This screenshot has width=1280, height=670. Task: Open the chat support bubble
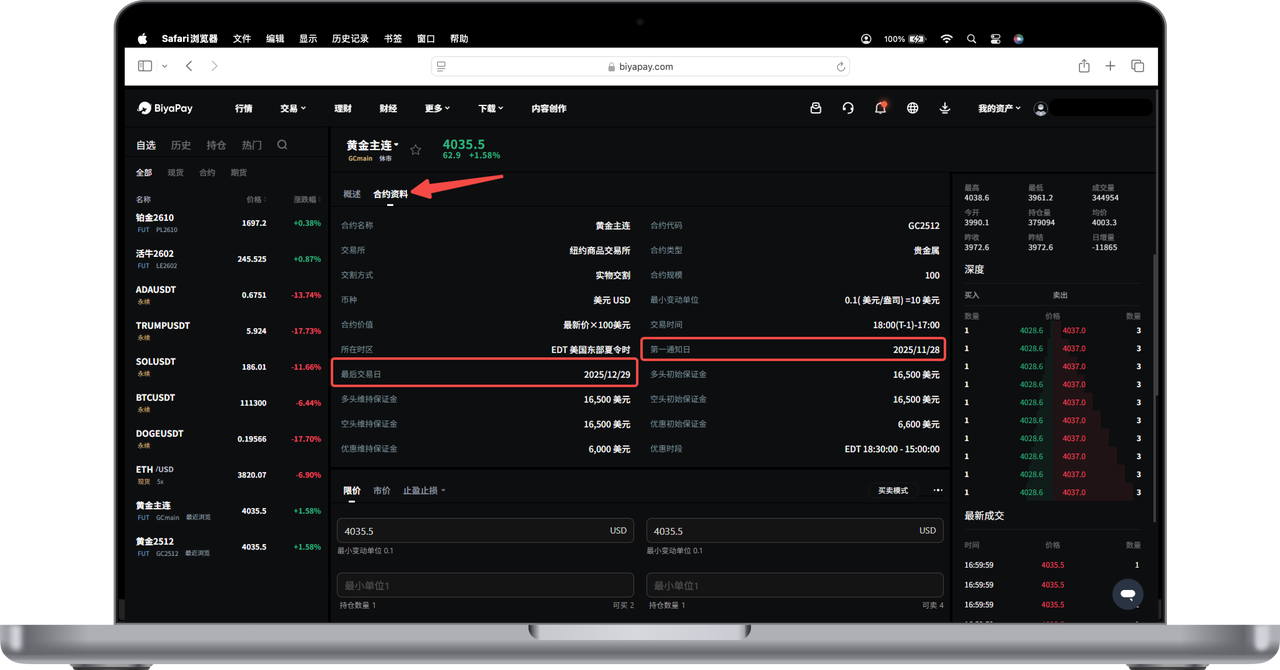[x=1127, y=594]
